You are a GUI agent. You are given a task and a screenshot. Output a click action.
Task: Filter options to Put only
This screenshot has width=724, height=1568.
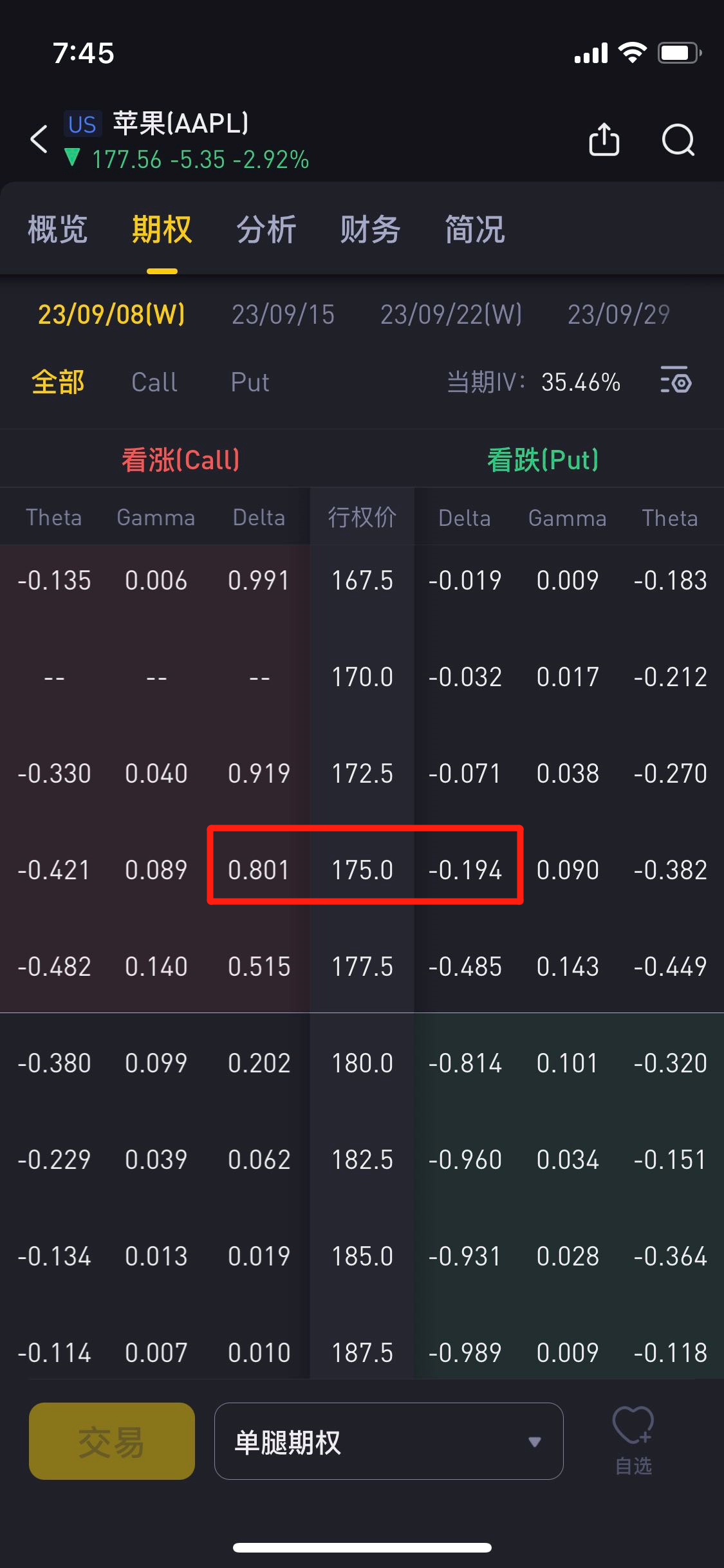click(250, 382)
